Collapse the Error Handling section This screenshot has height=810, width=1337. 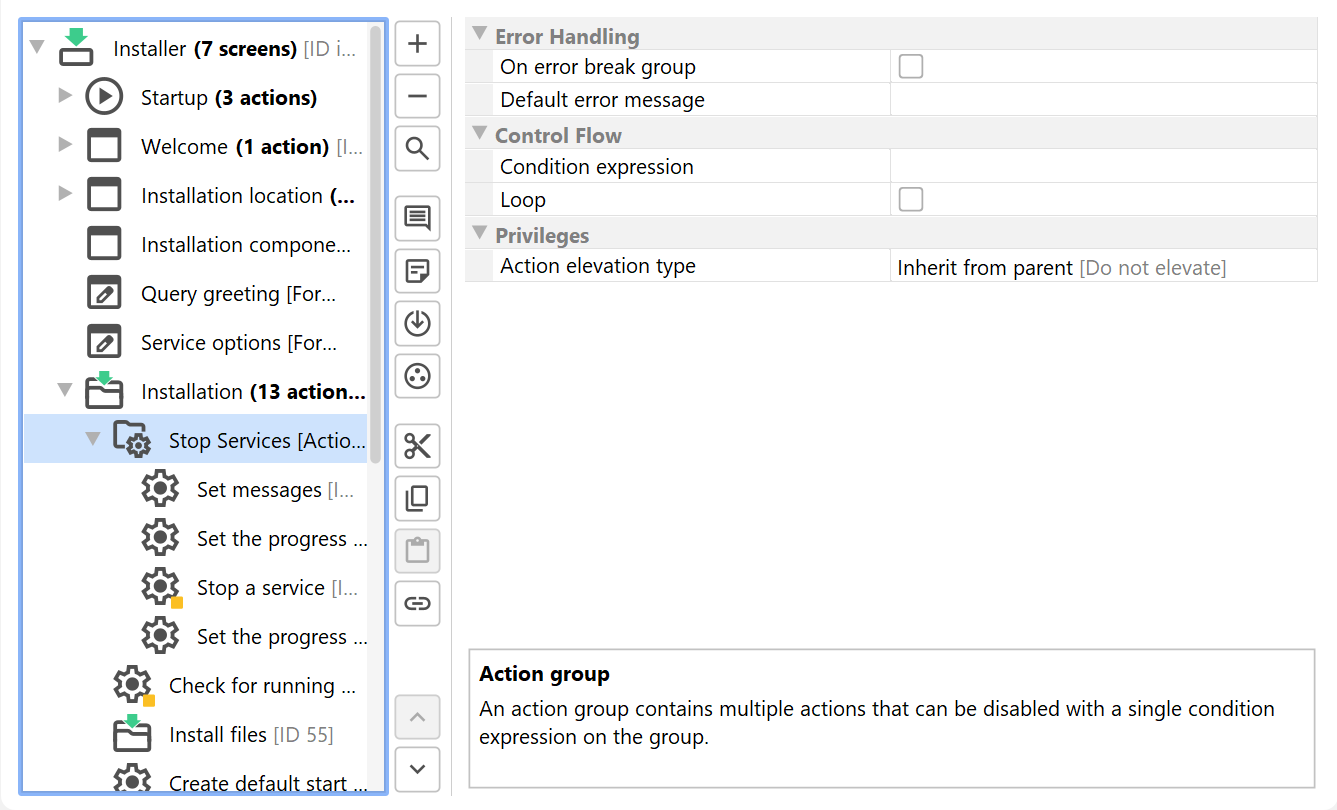tap(479, 36)
